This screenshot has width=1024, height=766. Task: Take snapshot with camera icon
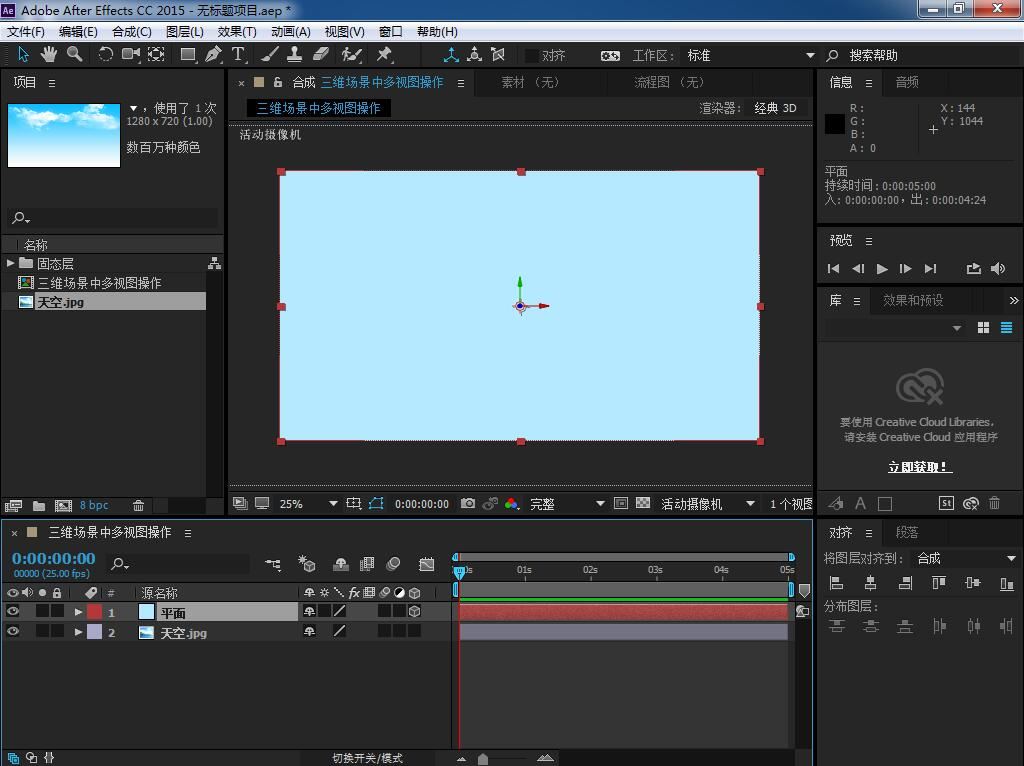coord(468,504)
